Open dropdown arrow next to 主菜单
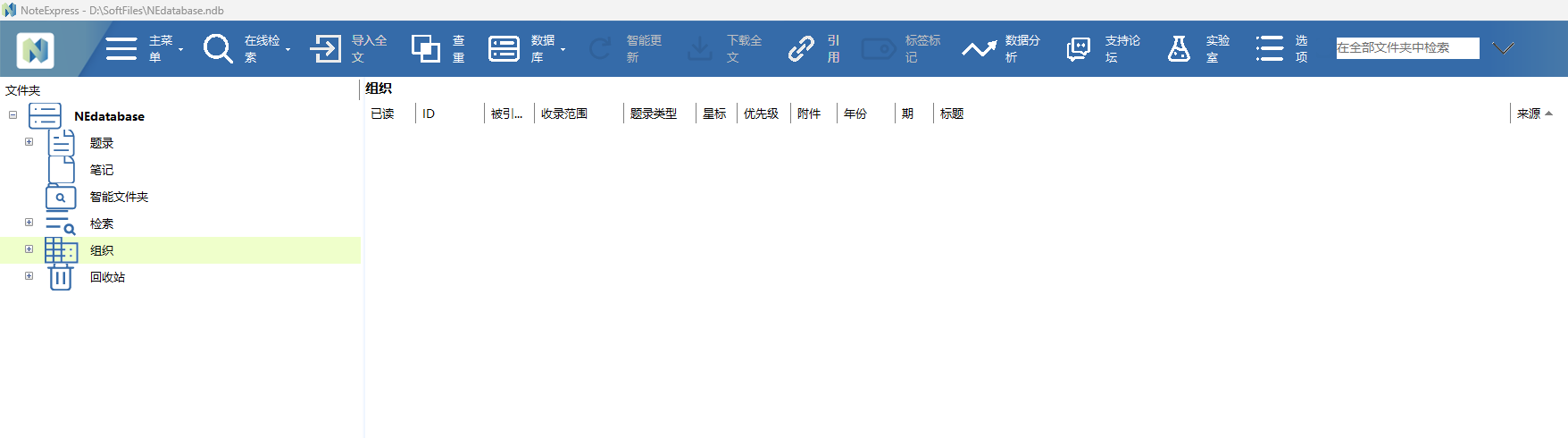The height and width of the screenshot is (438, 1568). (180, 49)
